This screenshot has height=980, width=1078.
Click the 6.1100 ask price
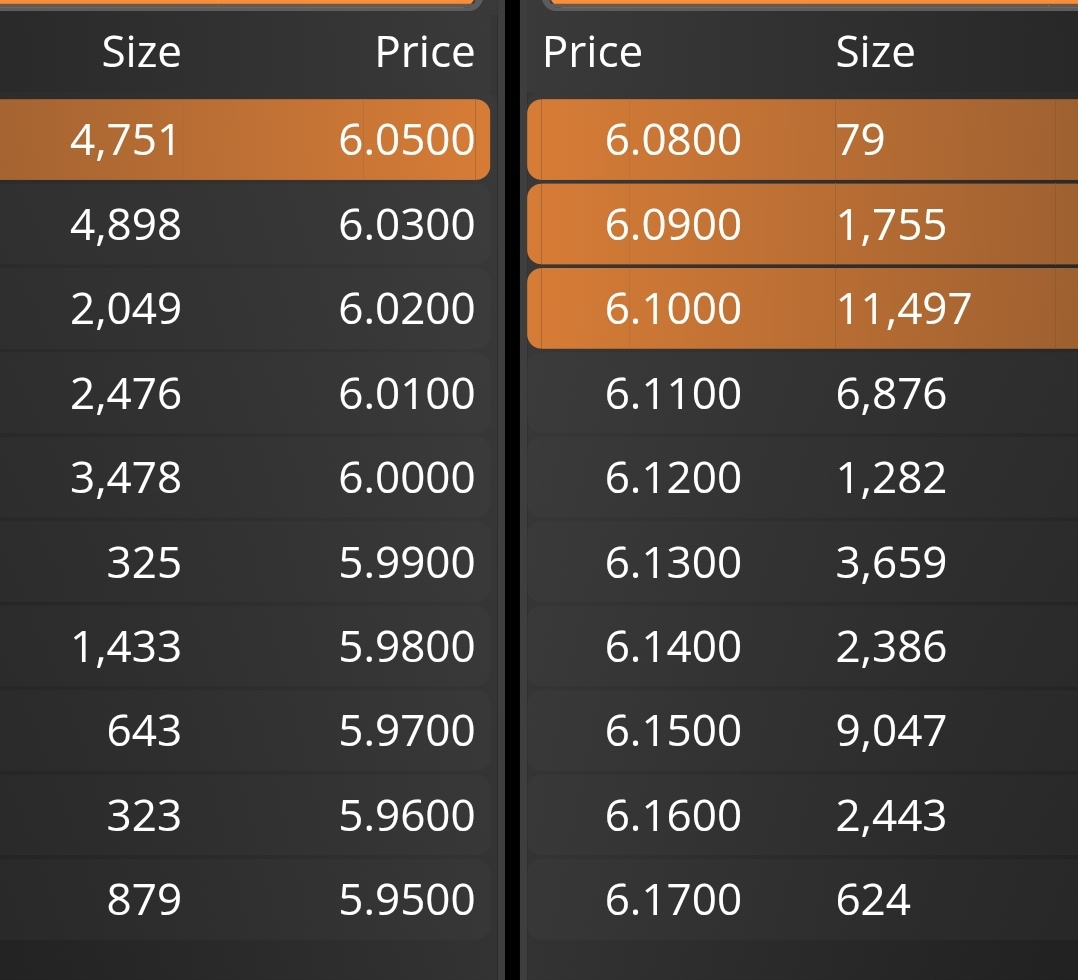click(673, 393)
